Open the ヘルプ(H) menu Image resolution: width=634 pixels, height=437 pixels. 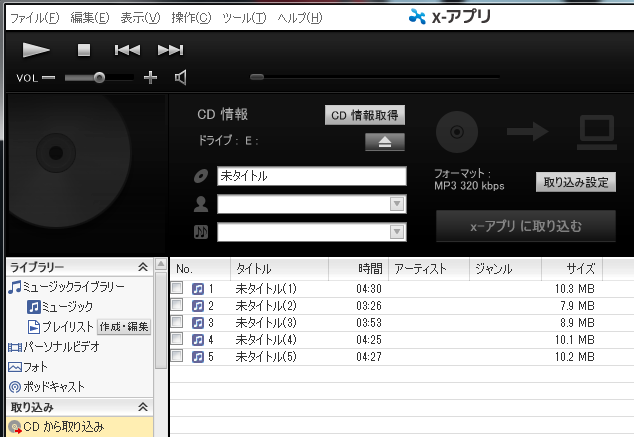coord(300,18)
